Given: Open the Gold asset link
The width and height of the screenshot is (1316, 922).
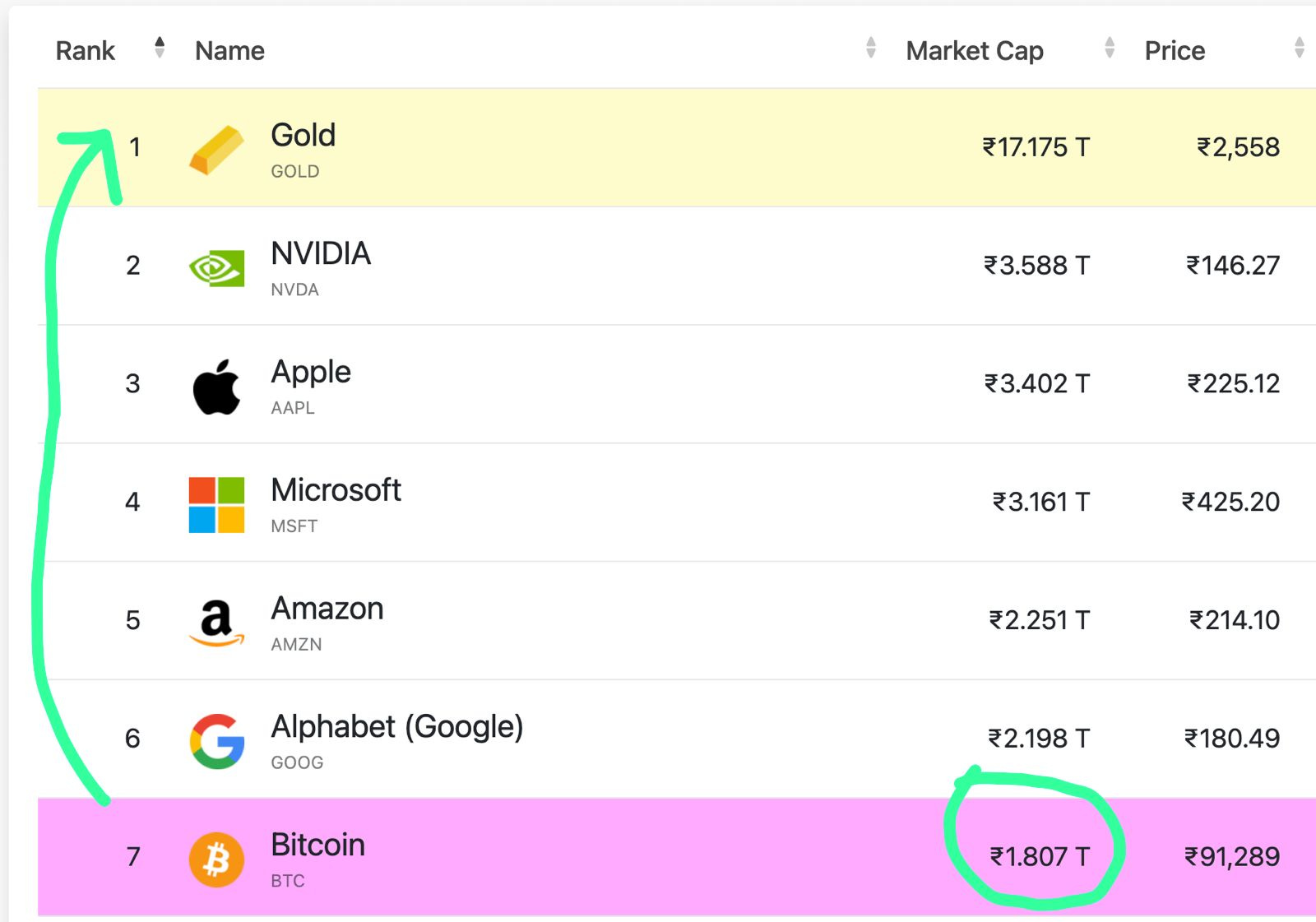Looking at the screenshot, I should pyautogui.click(x=303, y=136).
